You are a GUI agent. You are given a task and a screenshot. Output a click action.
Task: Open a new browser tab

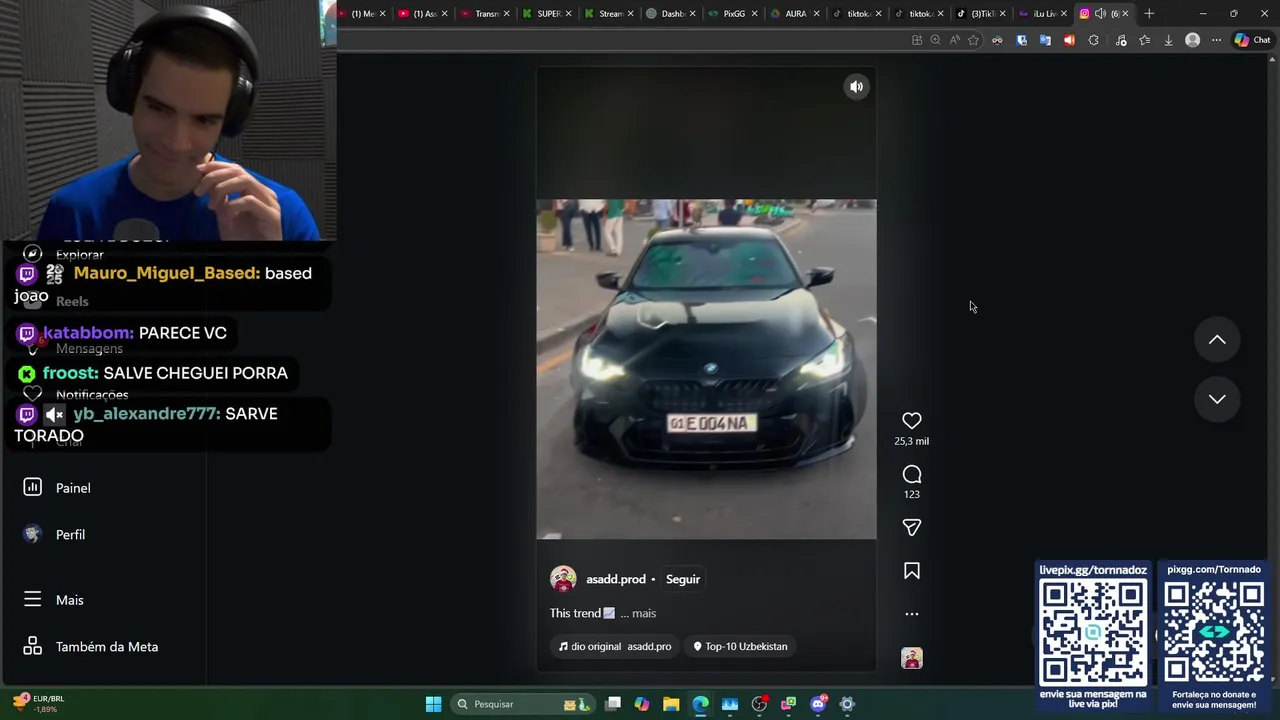click(1149, 14)
